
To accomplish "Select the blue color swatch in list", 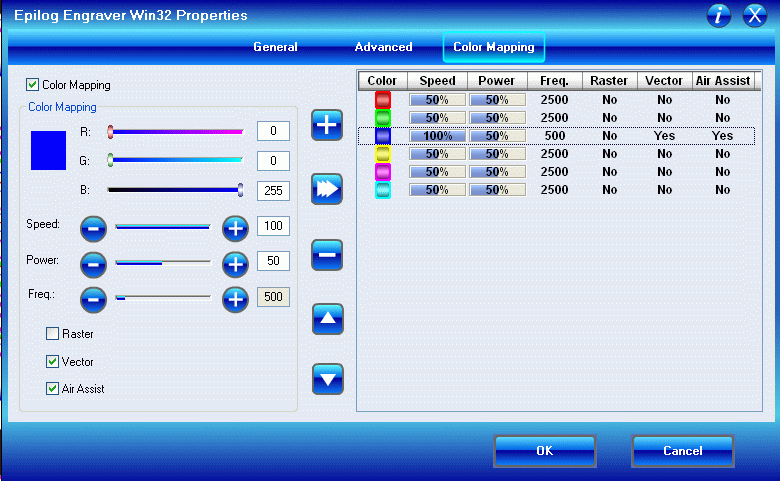I will (383, 136).
